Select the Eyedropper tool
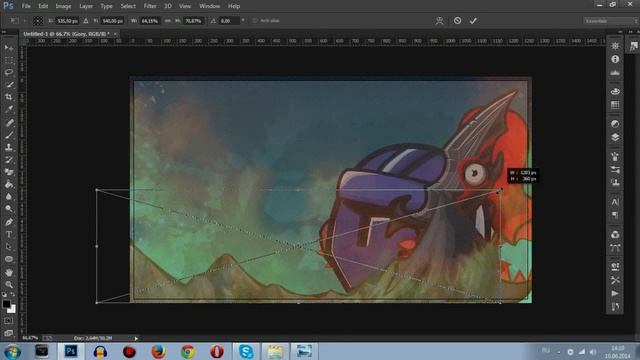 click(9, 109)
